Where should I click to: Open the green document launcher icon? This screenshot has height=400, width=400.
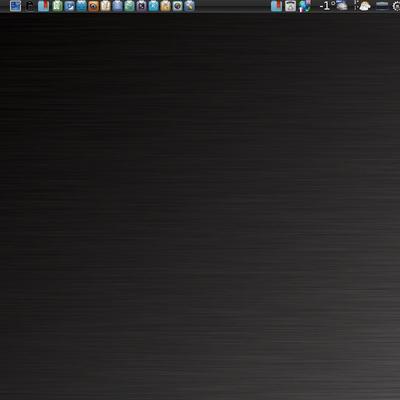point(57,6)
